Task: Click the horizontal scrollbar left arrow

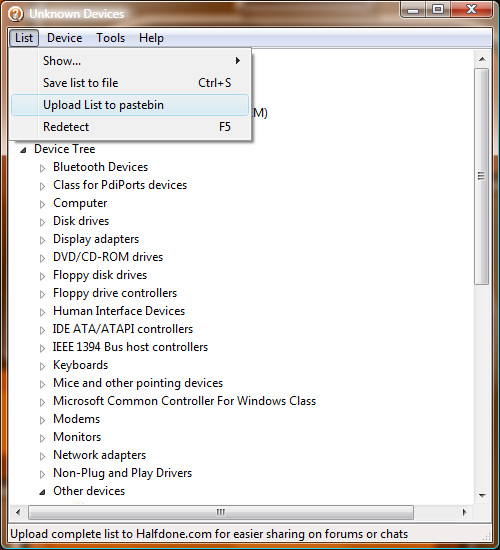Action: pyautogui.click(x=18, y=512)
